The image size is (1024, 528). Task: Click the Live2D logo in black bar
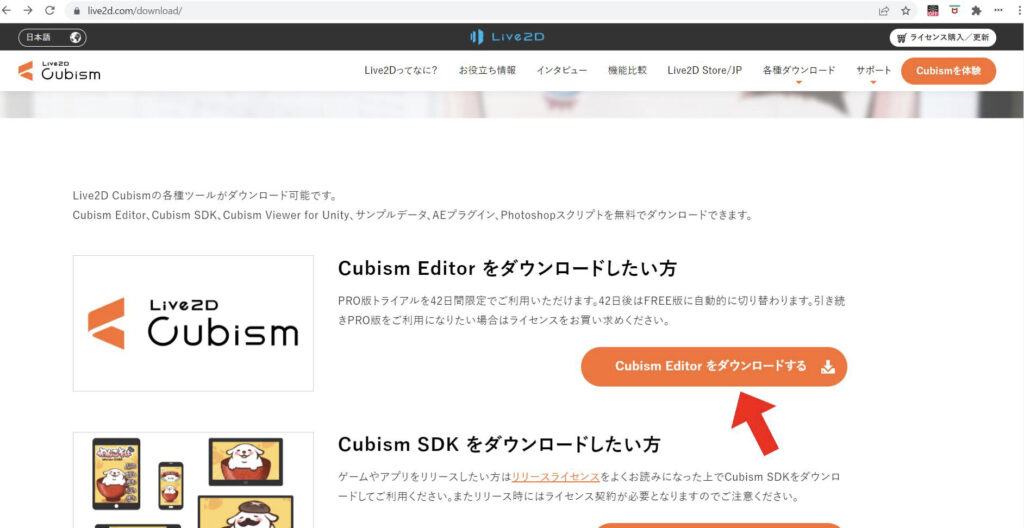[507, 37]
